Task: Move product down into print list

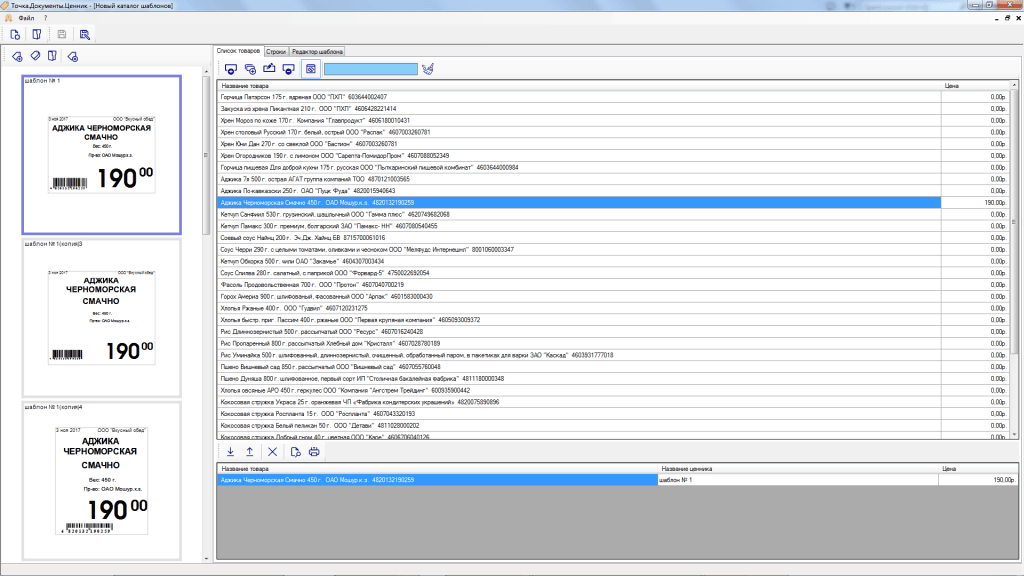Action: point(231,452)
